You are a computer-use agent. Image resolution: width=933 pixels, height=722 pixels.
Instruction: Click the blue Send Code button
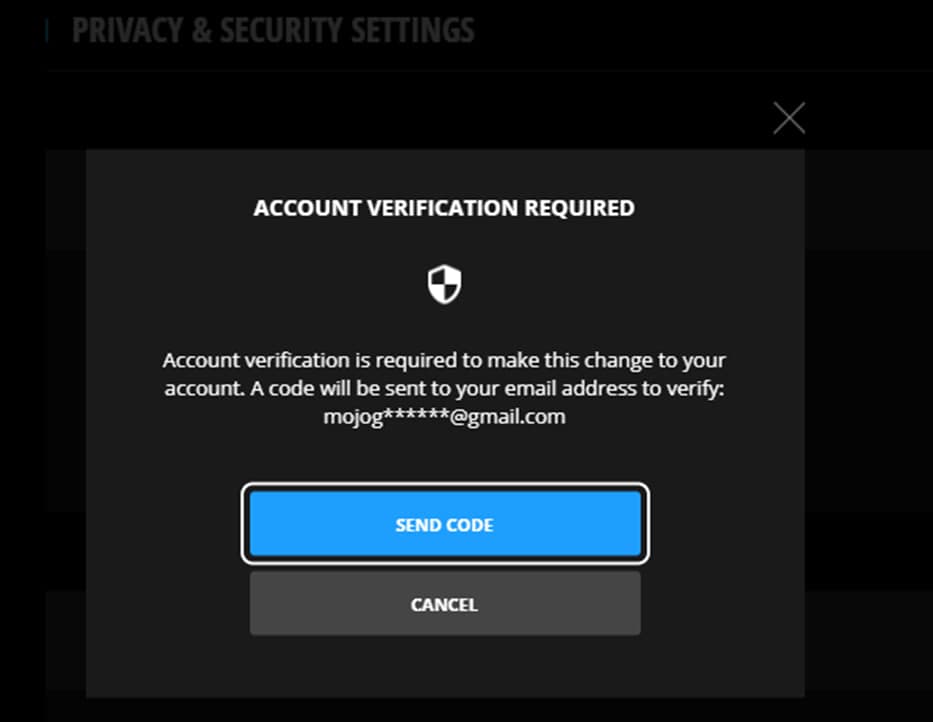(445, 524)
